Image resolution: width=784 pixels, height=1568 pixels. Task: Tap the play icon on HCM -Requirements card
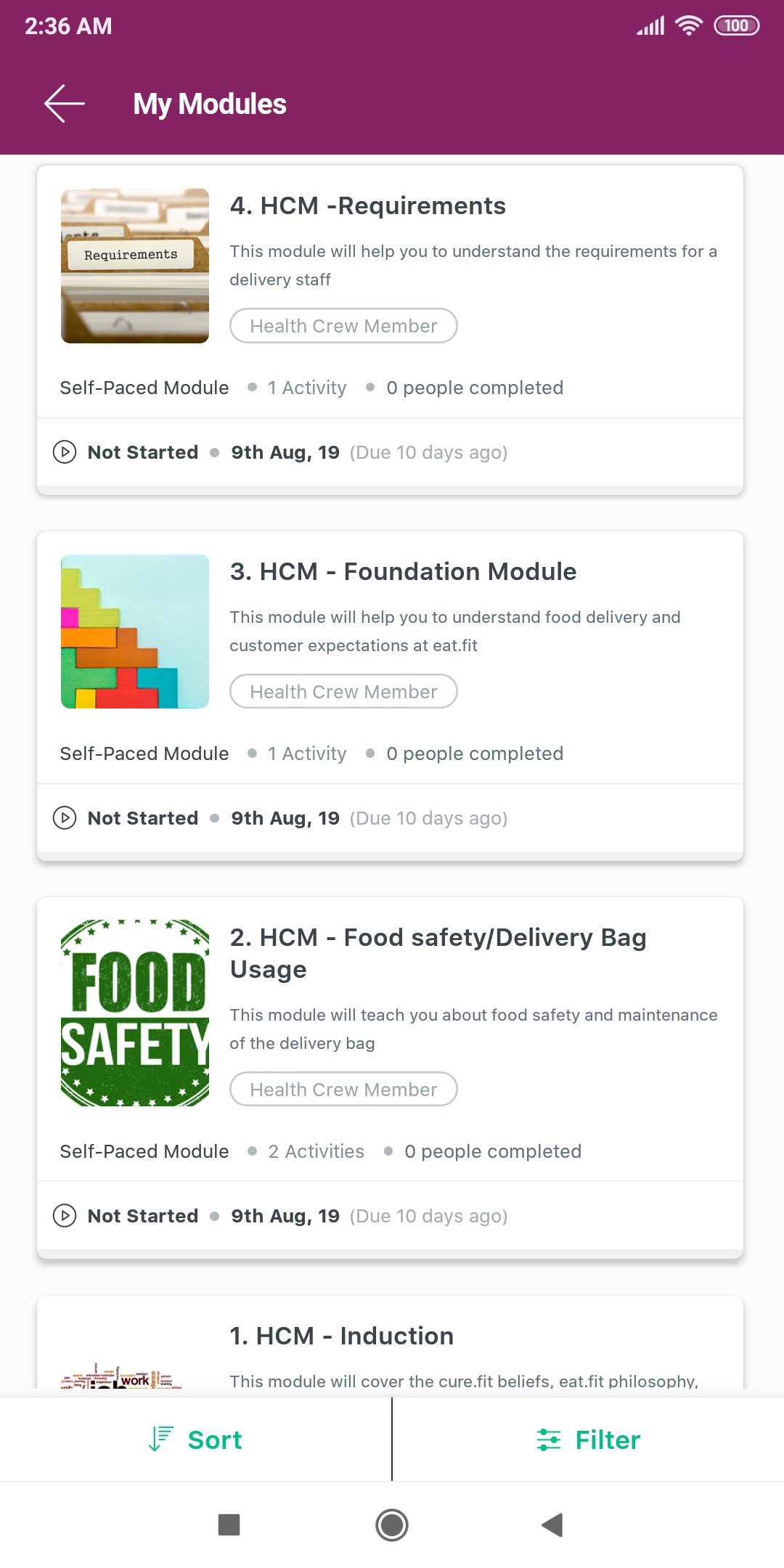point(65,452)
